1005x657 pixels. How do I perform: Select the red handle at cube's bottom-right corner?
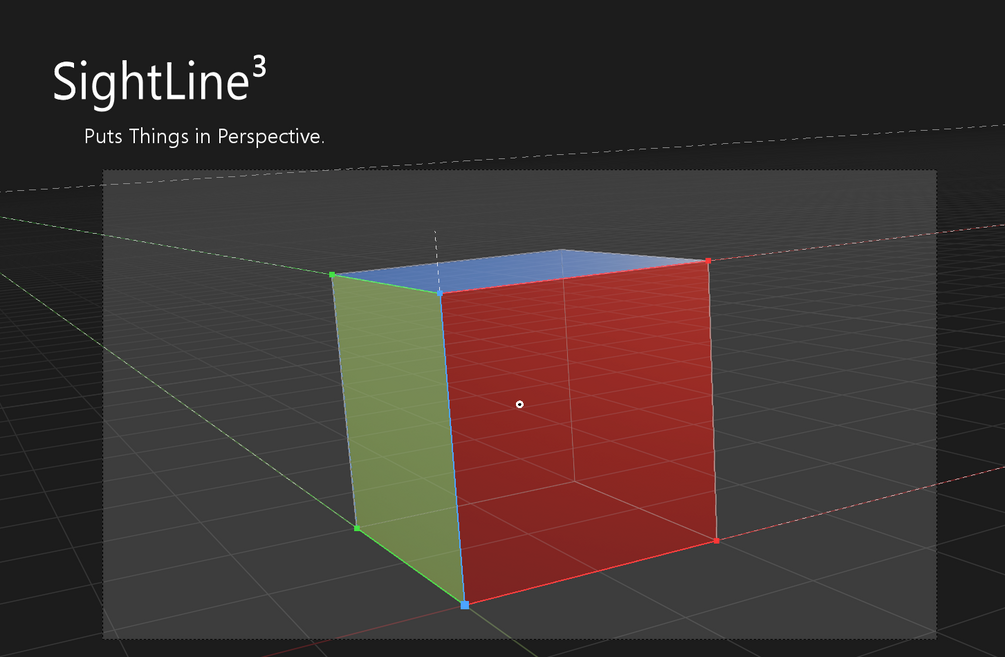click(717, 541)
